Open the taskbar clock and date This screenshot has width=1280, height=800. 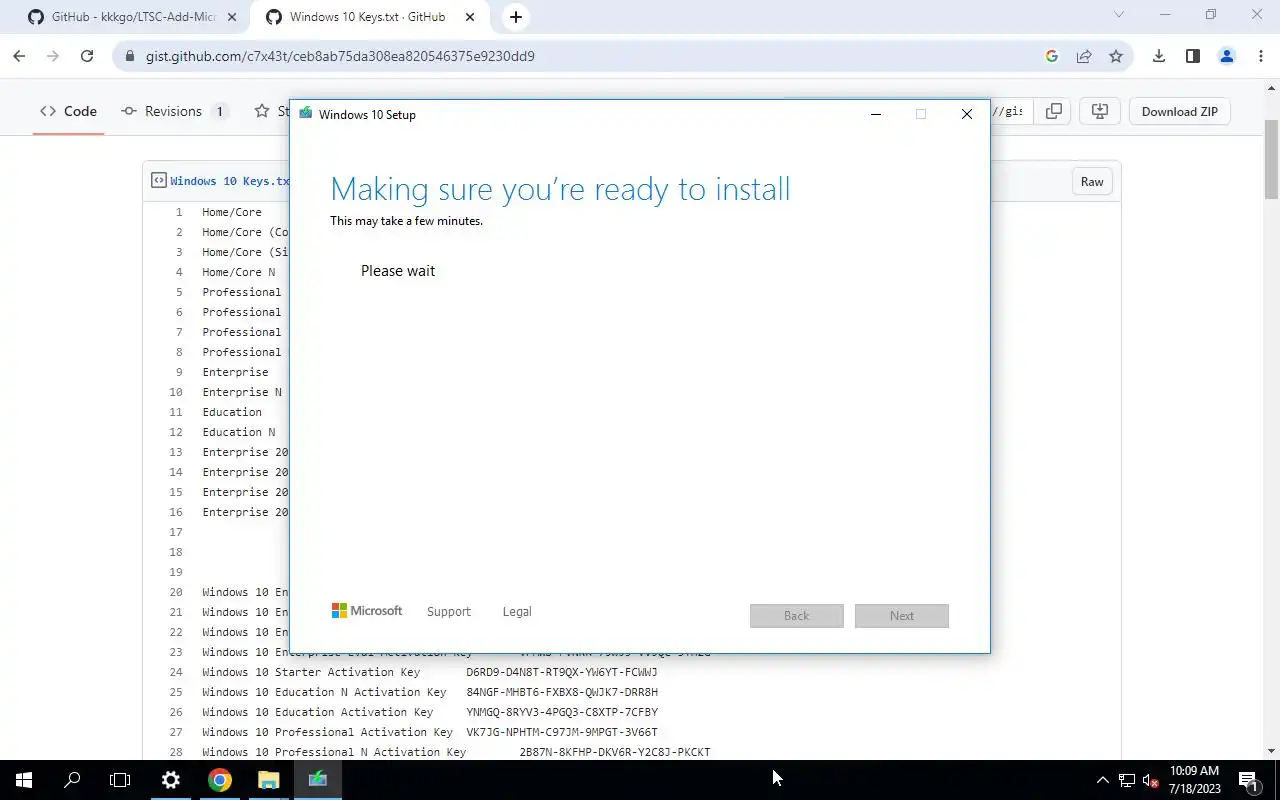coord(1195,780)
